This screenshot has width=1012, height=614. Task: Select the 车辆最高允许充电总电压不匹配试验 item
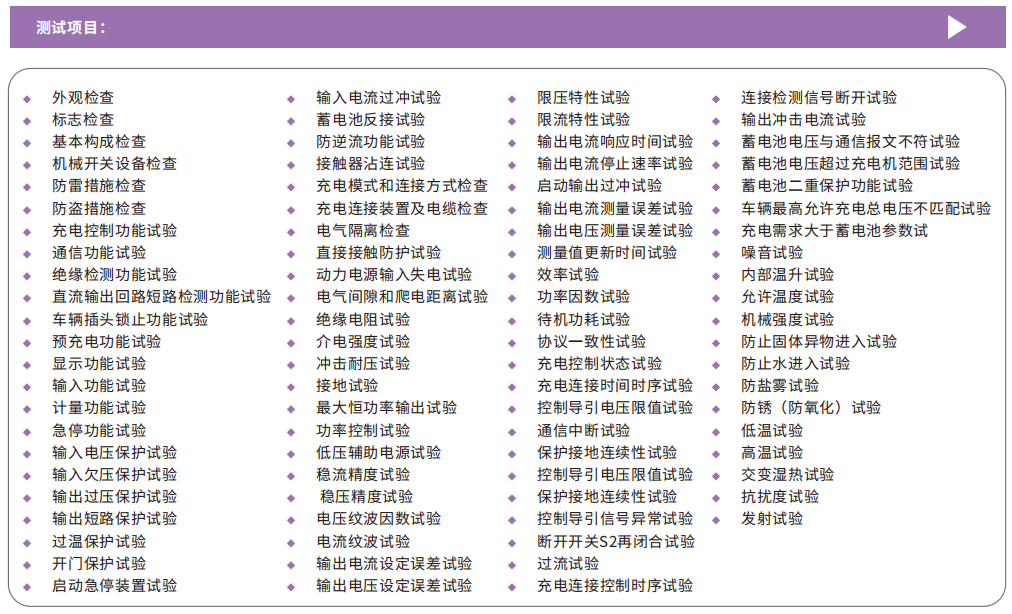(x=866, y=209)
